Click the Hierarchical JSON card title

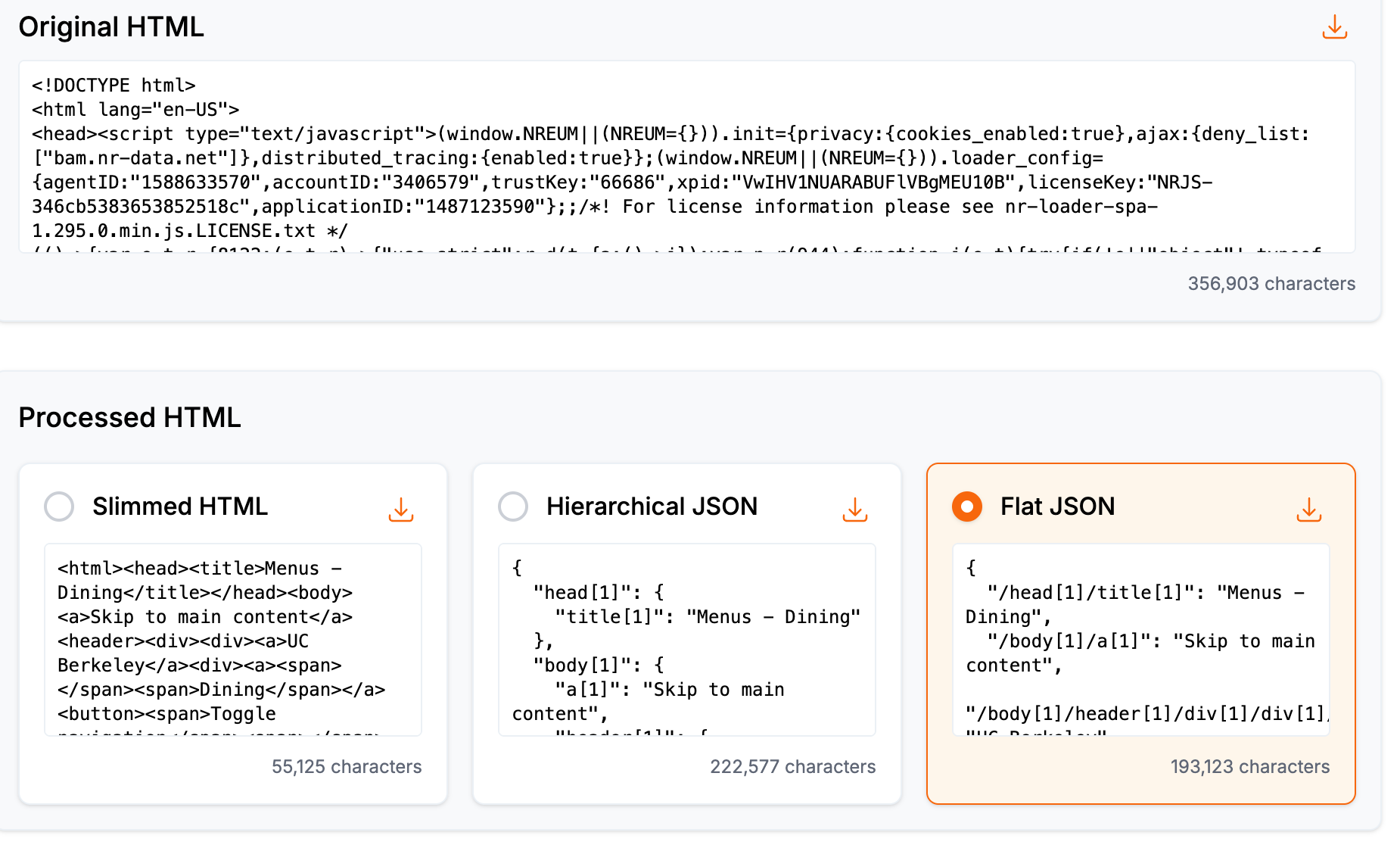pos(652,507)
